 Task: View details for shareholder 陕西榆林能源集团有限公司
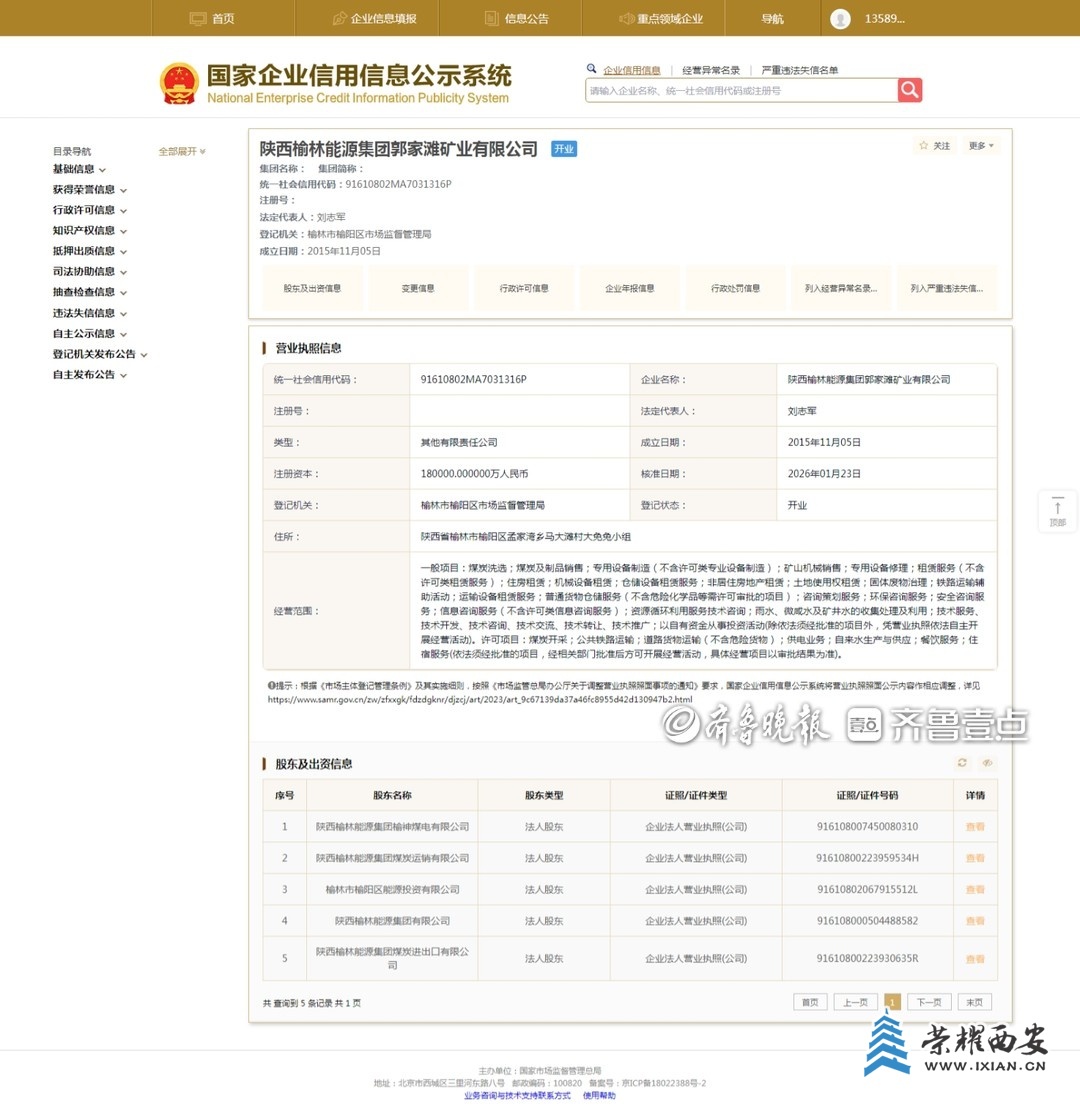tap(975, 921)
